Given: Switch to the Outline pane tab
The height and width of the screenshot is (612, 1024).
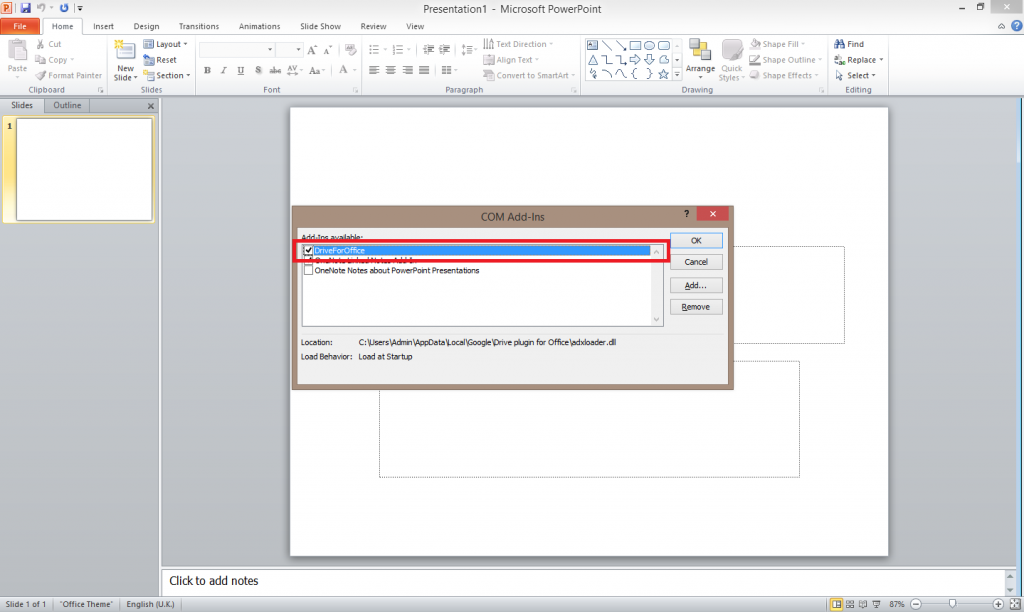Looking at the screenshot, I should [x=67, y=105].
